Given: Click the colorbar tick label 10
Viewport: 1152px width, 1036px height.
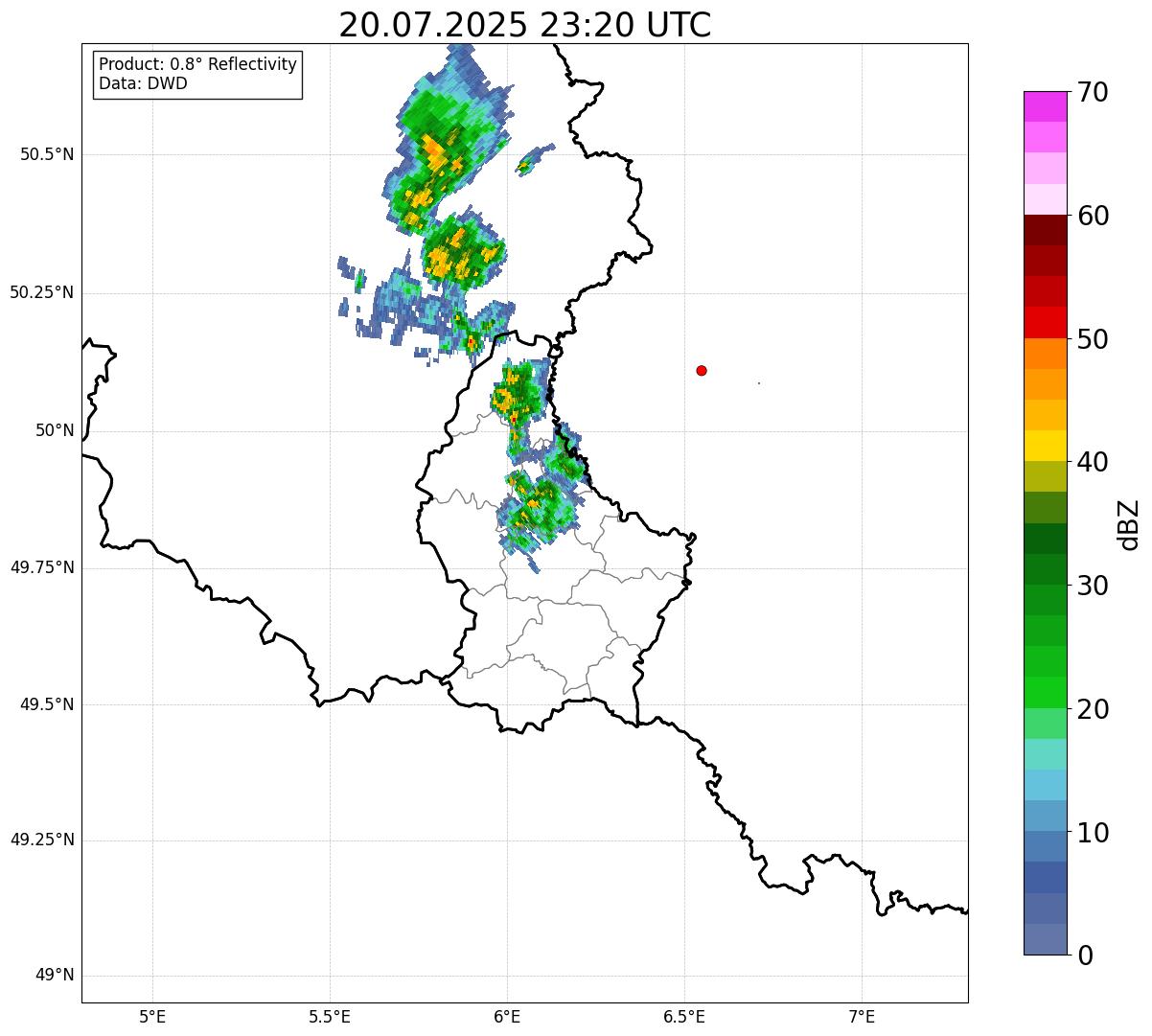Looking at the screenshot, I should pyautogui.click(x=1094, y=833).
